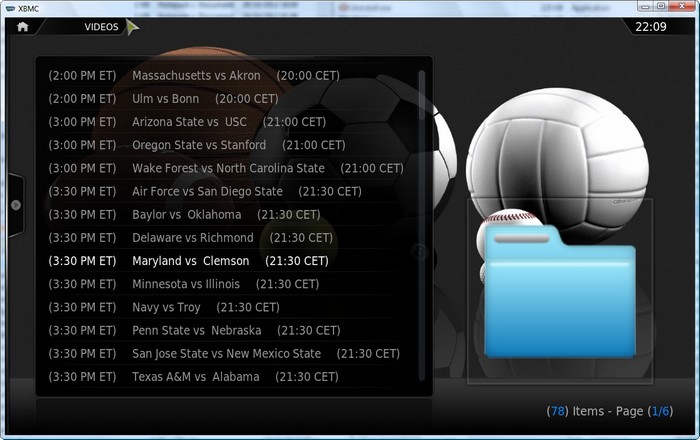
Task: Open Air Force vs San Diego State
Action: (228, 191)
